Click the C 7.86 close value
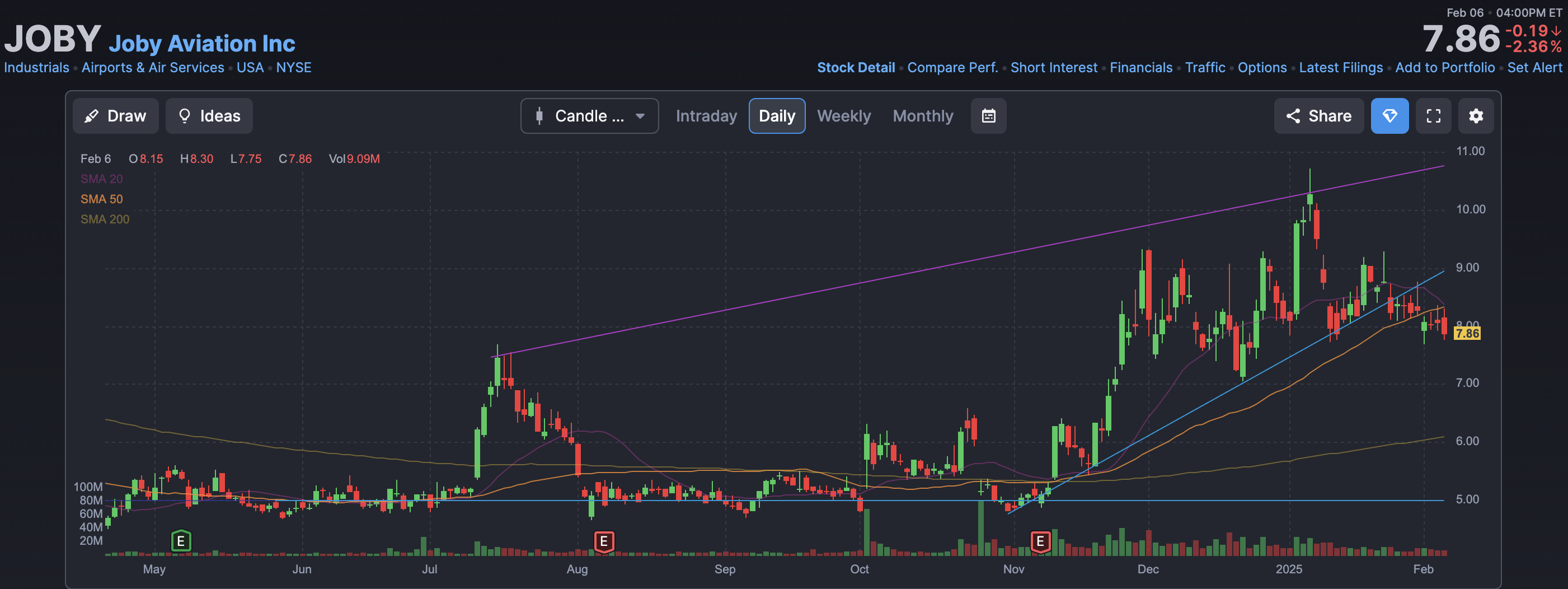1568x589 pixels. point(295,159)
